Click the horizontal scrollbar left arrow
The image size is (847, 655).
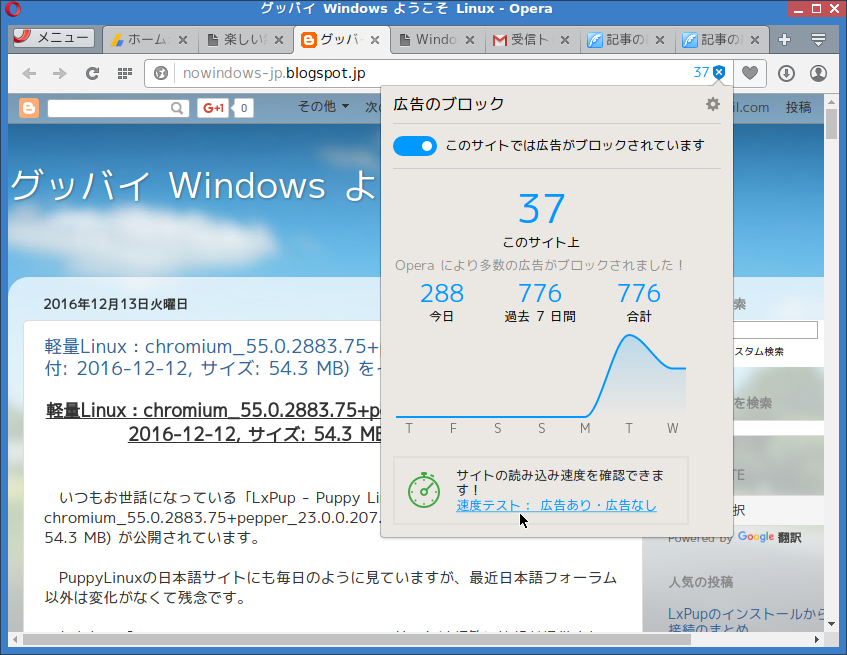click(15, 640)
